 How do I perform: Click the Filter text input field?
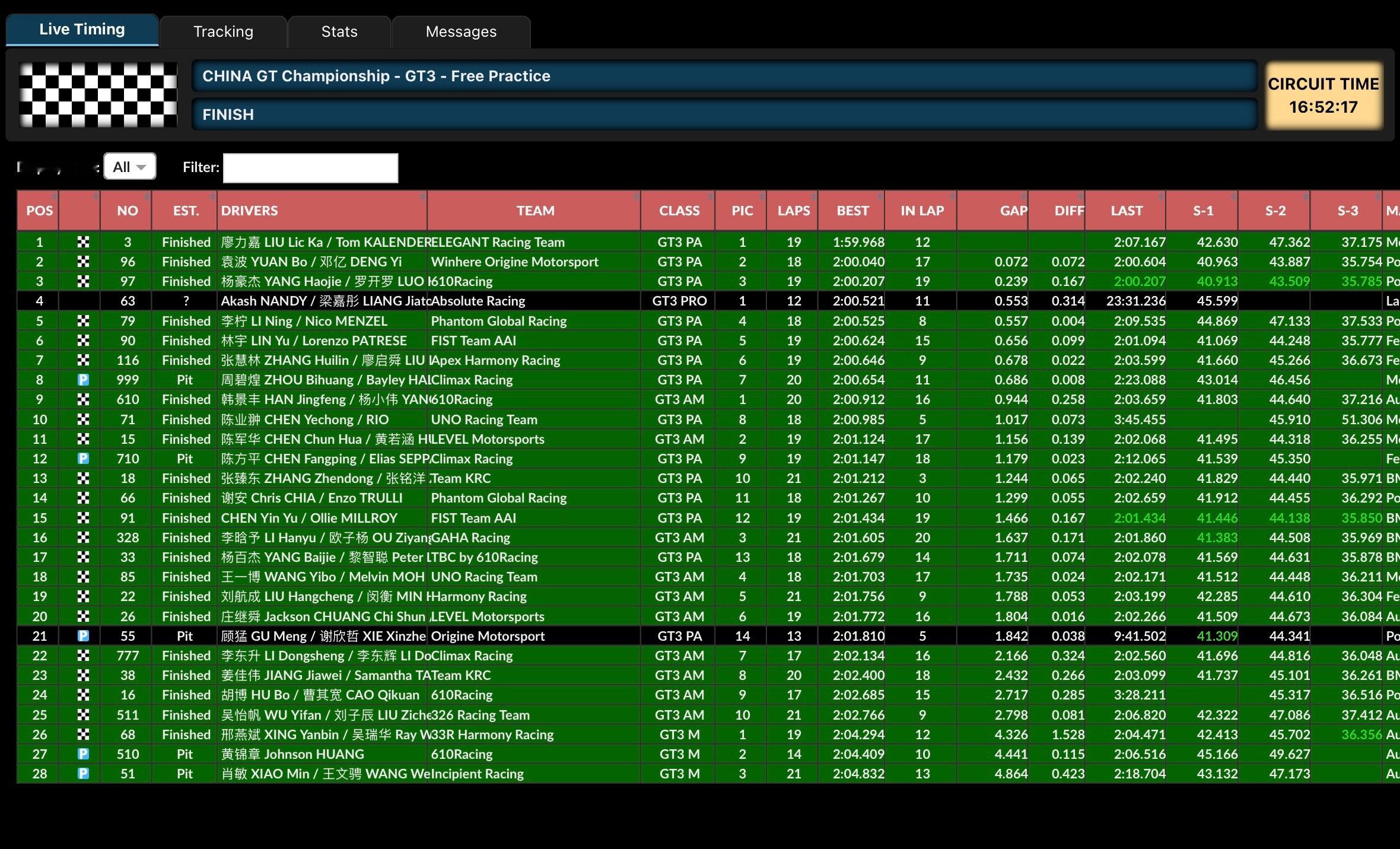click(x=310, y=168)
